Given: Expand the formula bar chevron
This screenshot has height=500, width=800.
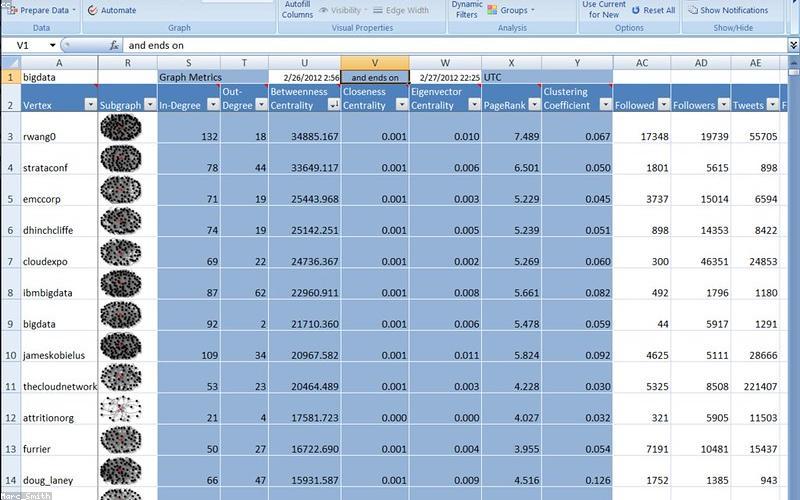Looking at the screenshot, I should pos(793,45).
